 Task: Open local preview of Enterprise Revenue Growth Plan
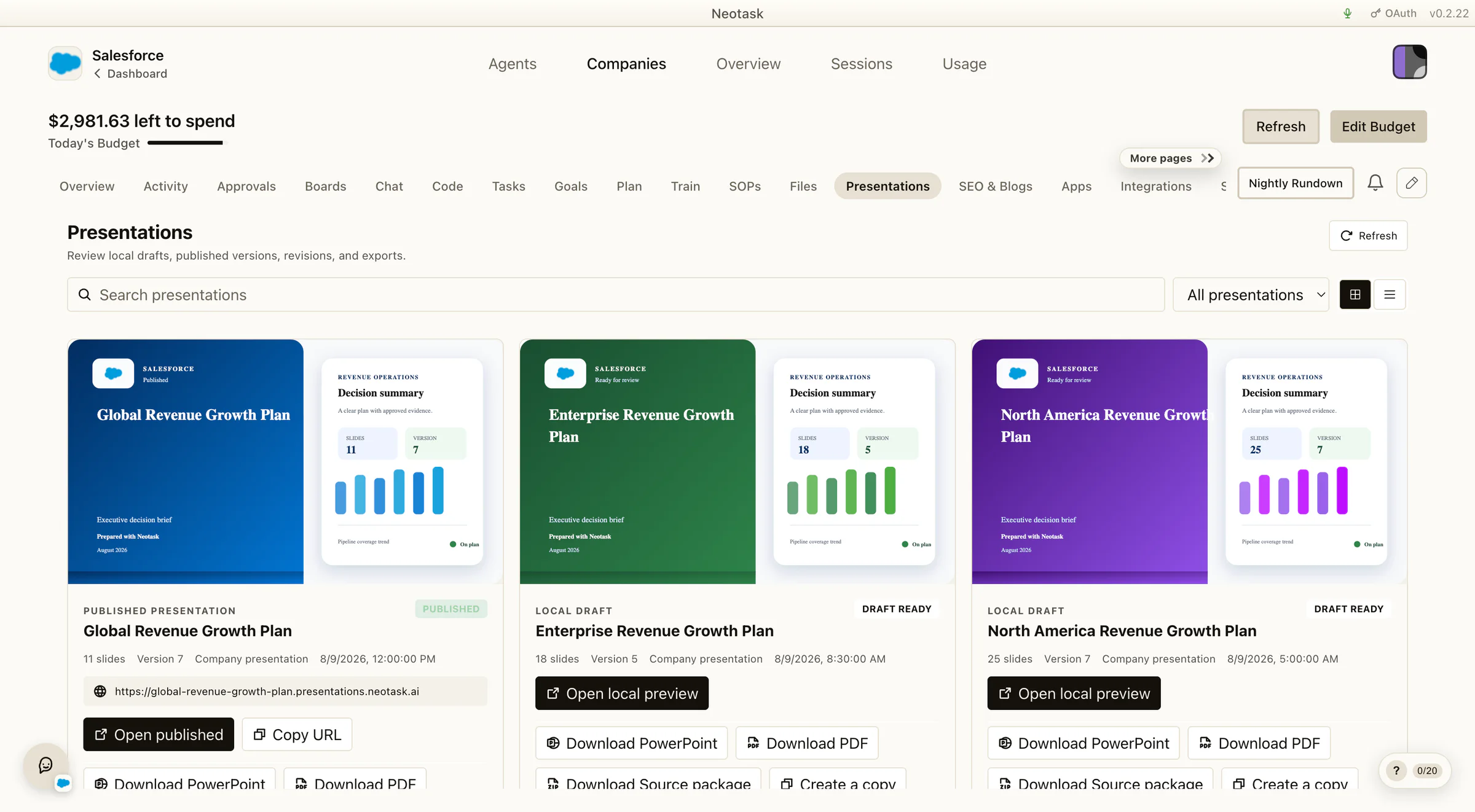[621, 693]
